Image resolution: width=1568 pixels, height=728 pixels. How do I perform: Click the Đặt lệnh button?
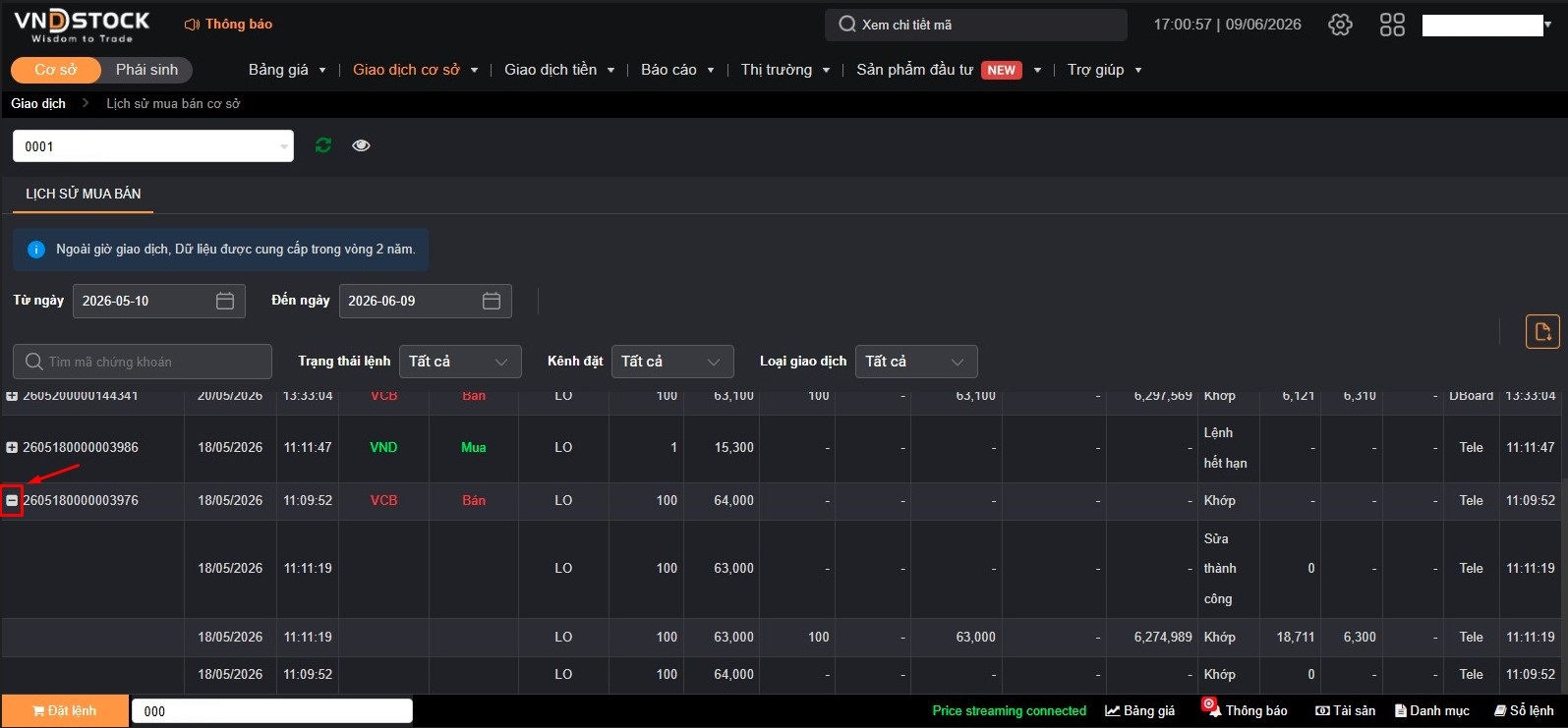pyautogui.click(x=65, y=710)
